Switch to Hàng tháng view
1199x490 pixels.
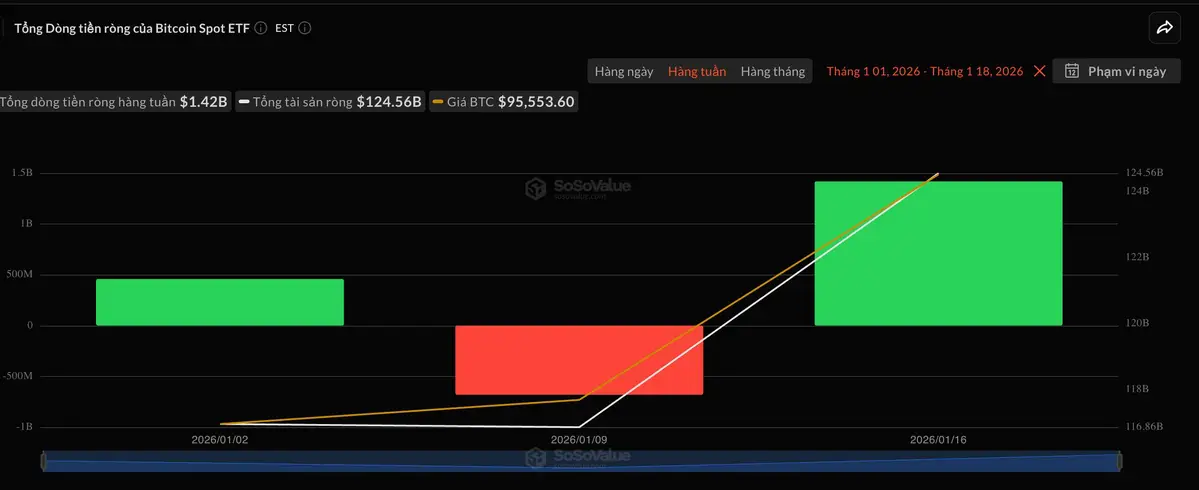772,71
